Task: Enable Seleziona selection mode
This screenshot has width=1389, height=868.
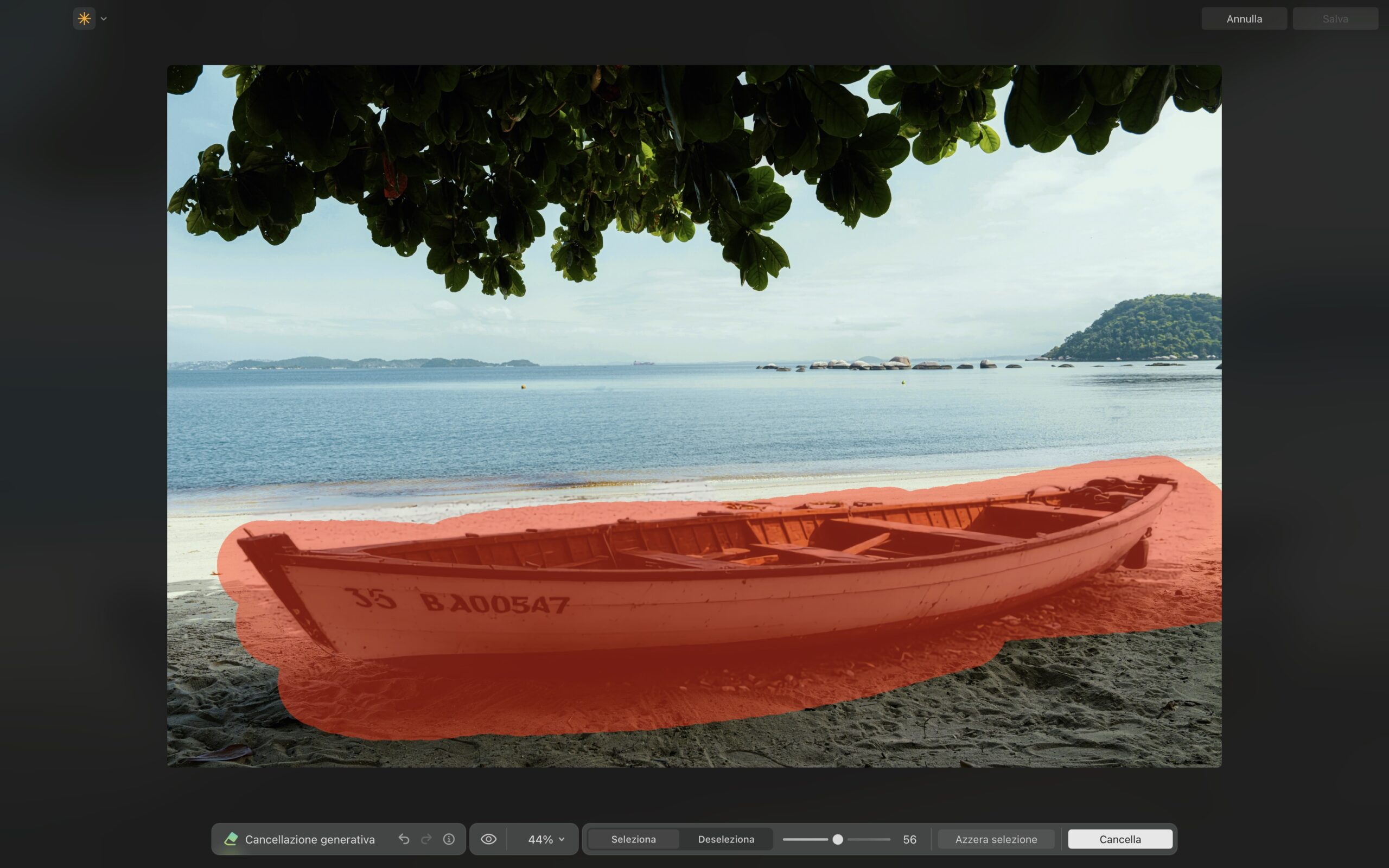Action: pos(633,839)
